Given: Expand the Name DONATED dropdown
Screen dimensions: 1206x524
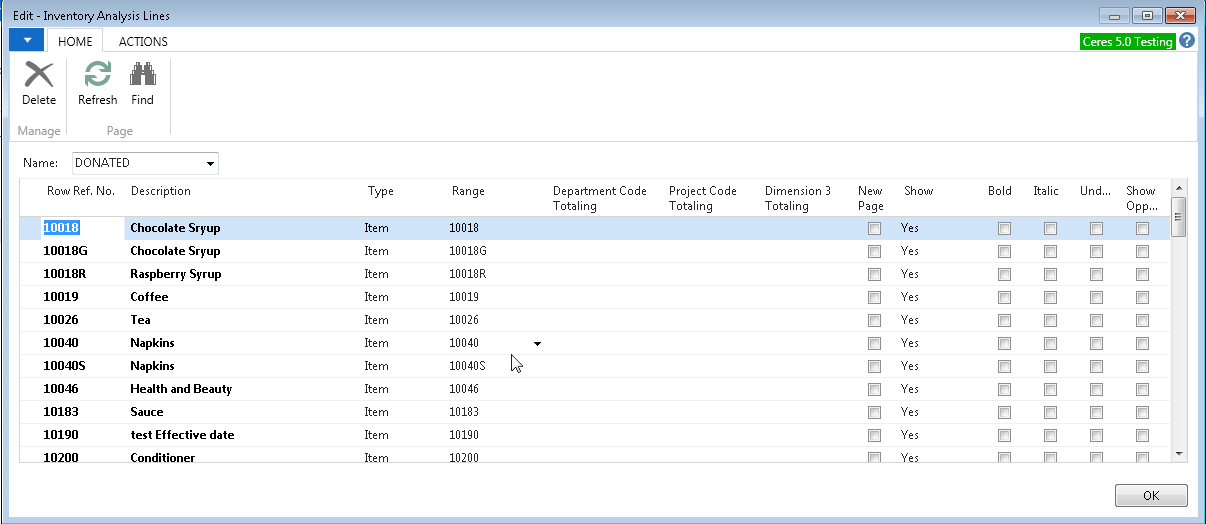Looking at the screenshot, I should tap(210, 164).
